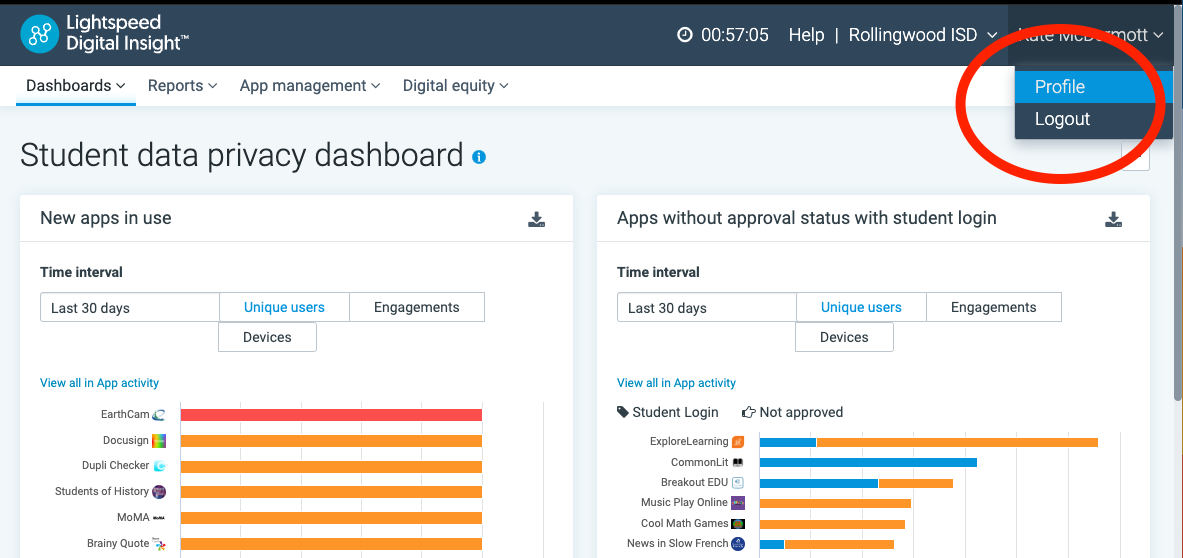
Task: Open Last 30 days in Apps without approval panel
Action: tap(707, 308)
